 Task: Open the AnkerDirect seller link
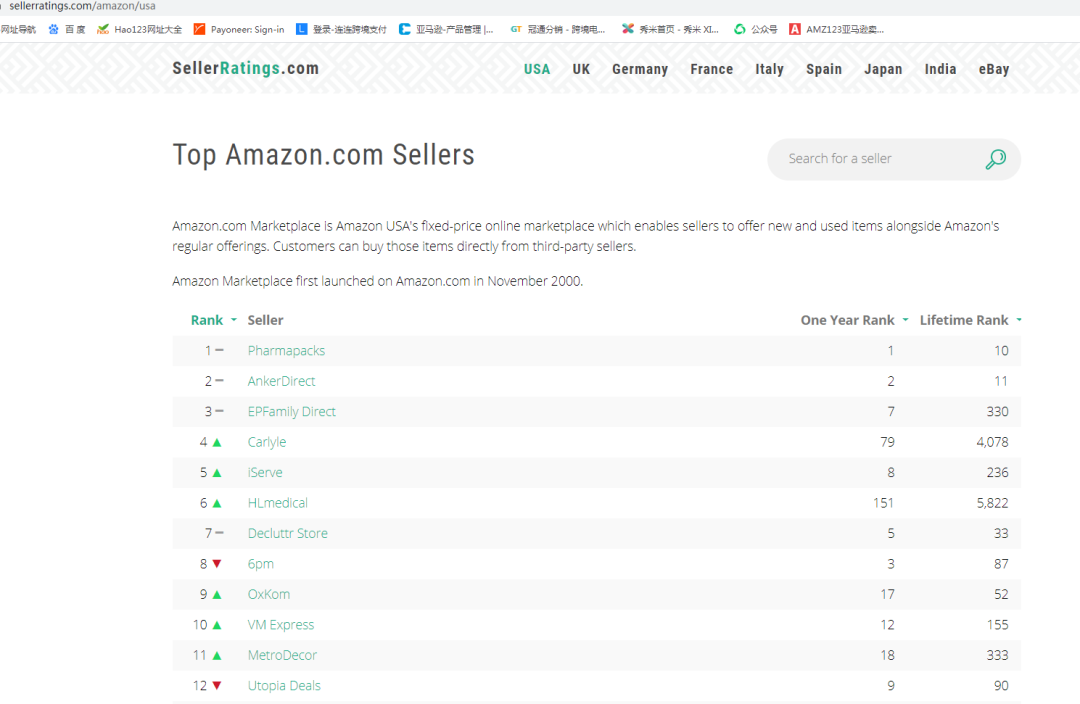tap(281, 381)
